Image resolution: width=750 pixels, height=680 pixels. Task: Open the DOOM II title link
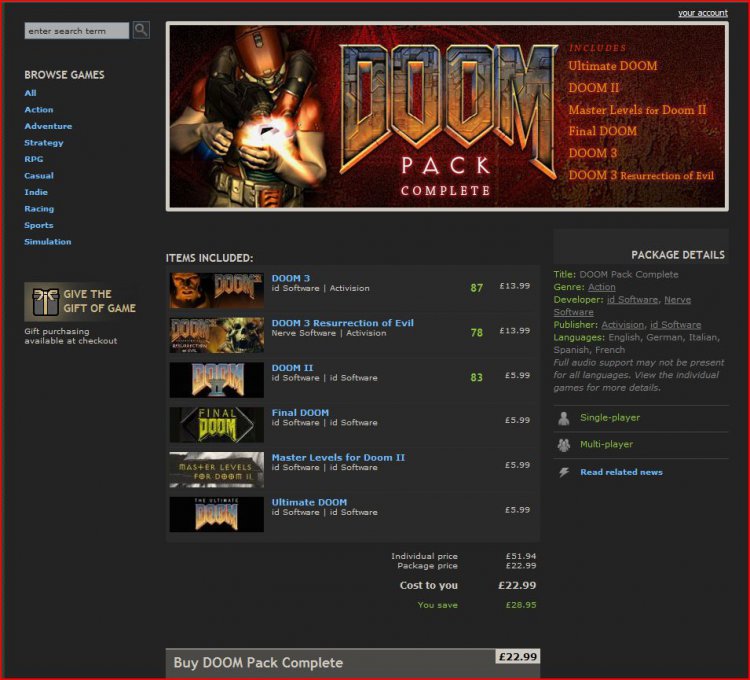pyautogui.click(x=292, y=368)
